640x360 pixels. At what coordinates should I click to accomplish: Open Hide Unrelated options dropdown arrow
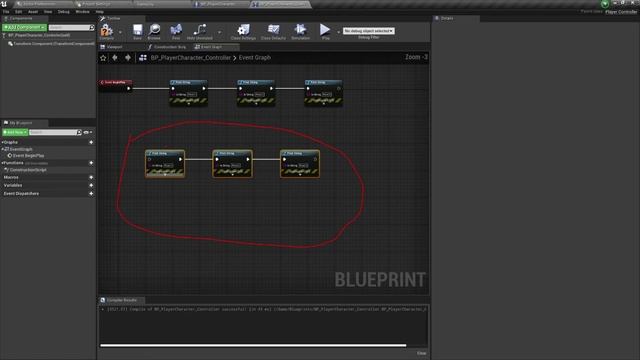pyautogui.click(x=220, y=31)
